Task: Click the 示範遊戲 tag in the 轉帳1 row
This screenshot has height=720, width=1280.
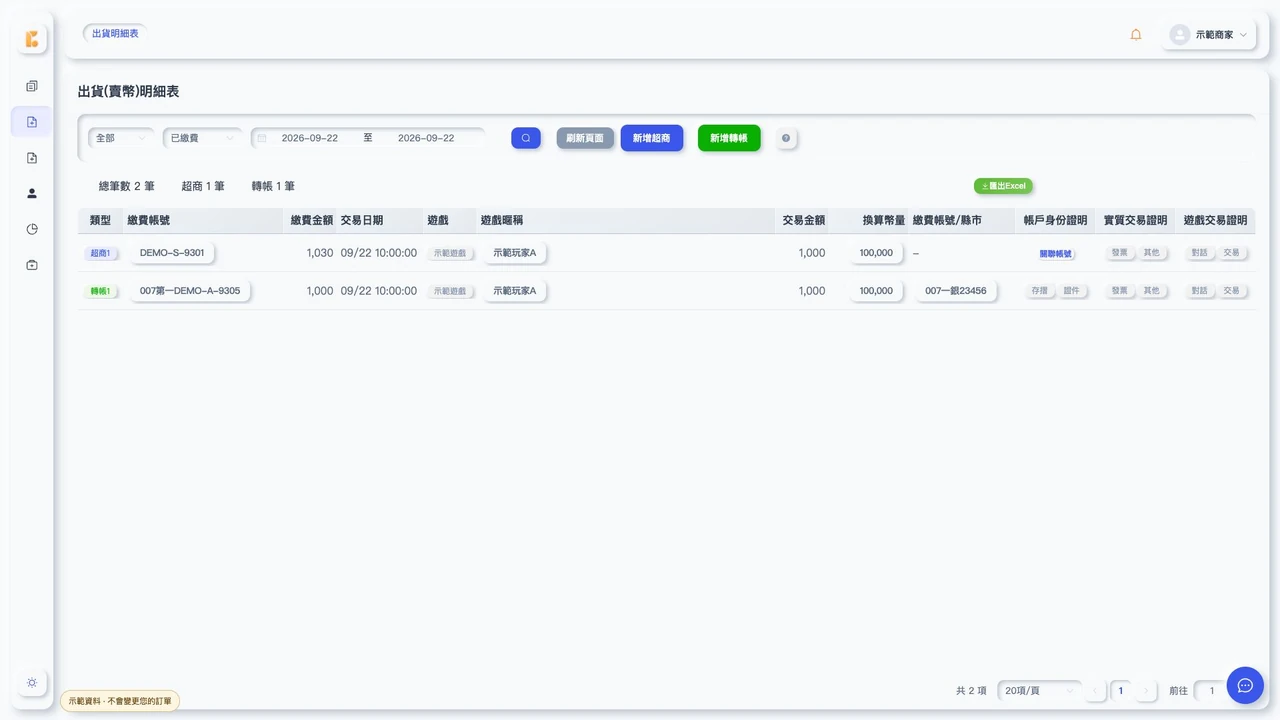Action: pos(450,291)
